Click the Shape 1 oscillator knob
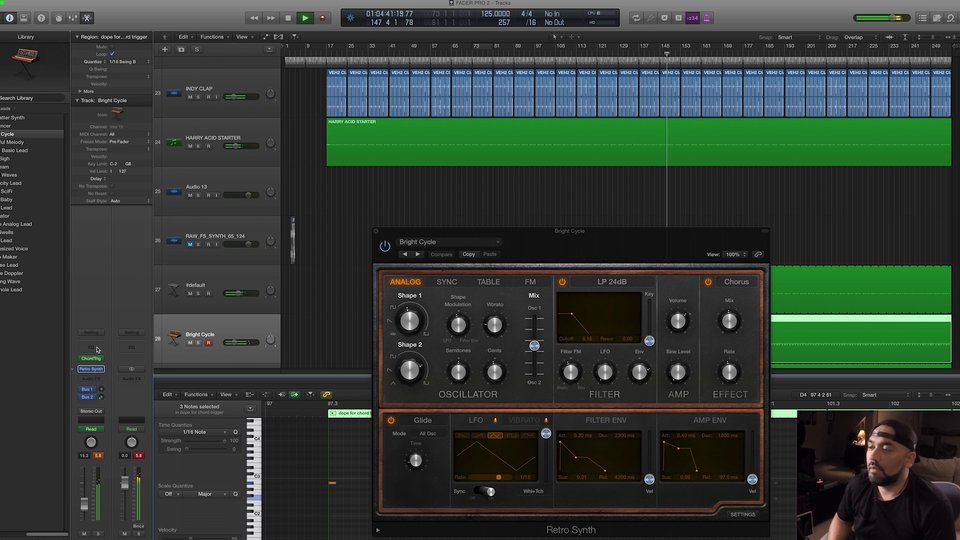The height and width of the screenshot is (540, 960). pos(409,320)
